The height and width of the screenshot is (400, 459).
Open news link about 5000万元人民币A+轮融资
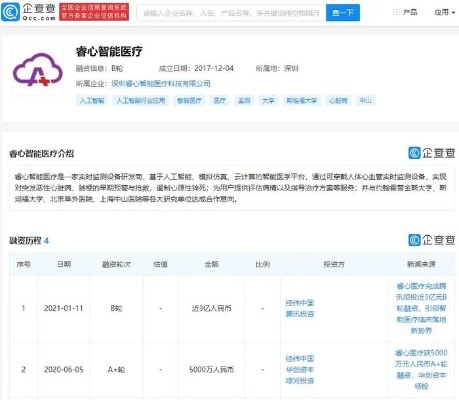(421, 370)
